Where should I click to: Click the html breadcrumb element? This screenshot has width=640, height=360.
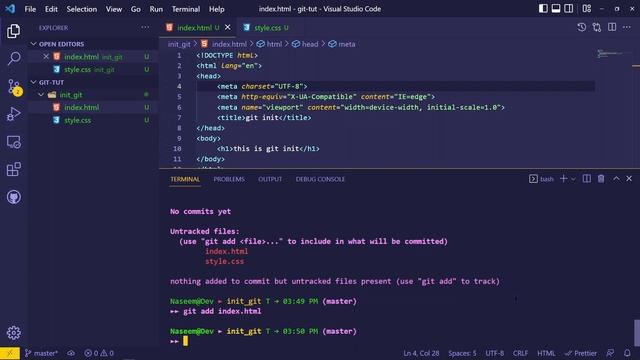tap(269, 44)
